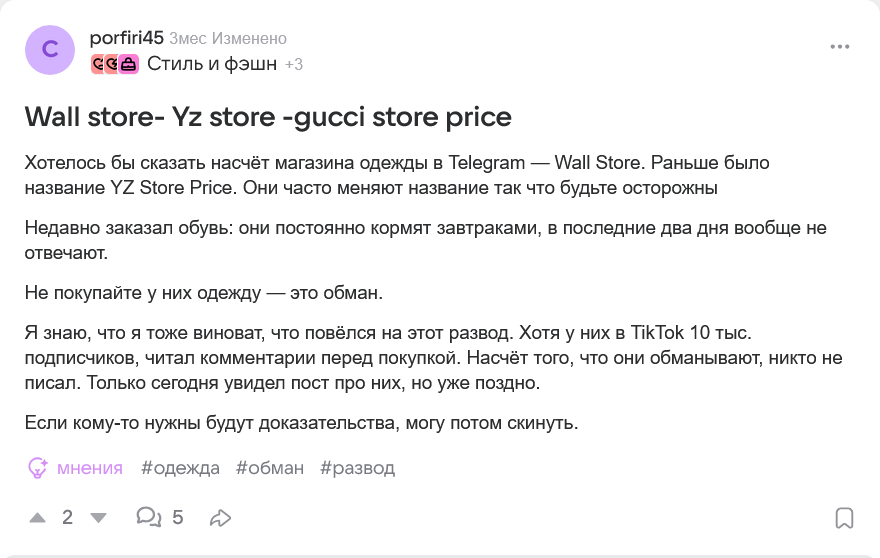Screen dimensions: 880x558
Task: Open the #обман hashtag
Action: (x=270, y=467)
